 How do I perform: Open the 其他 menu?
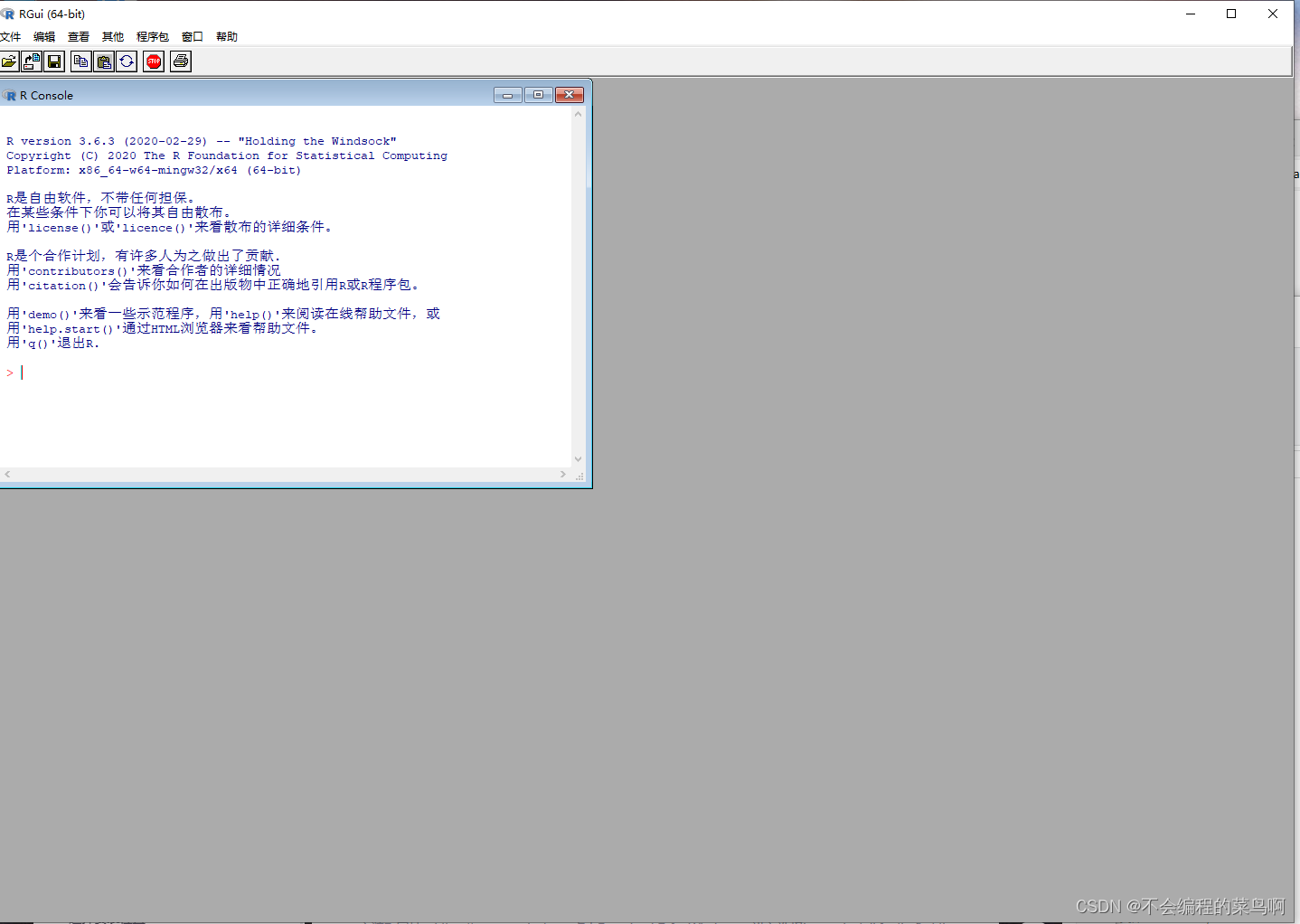click(x=113, y=37)
